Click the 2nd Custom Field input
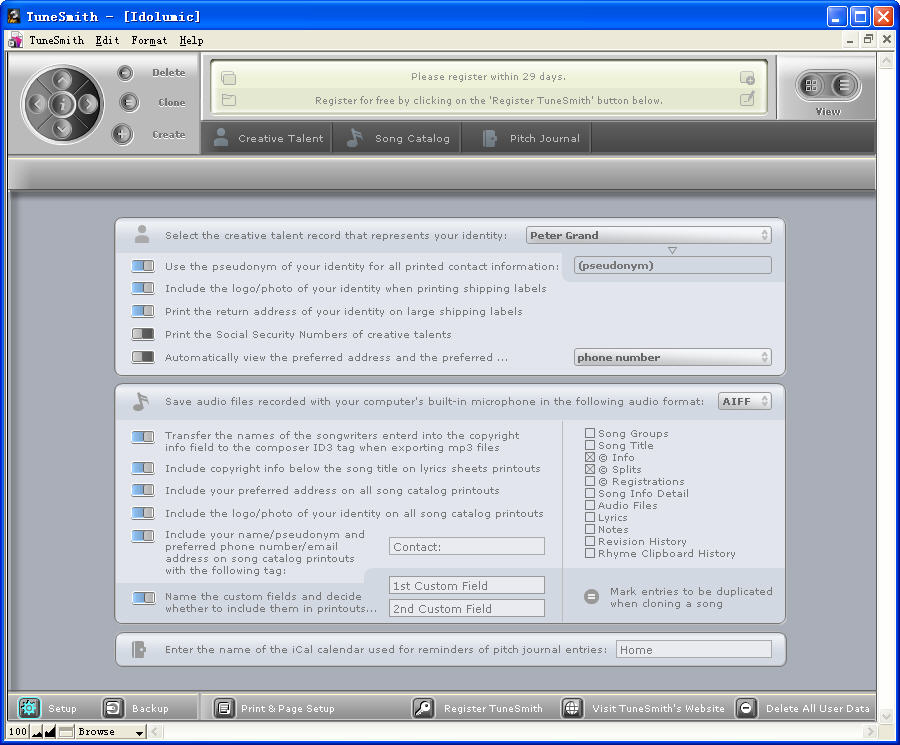 tap(467, 608)
